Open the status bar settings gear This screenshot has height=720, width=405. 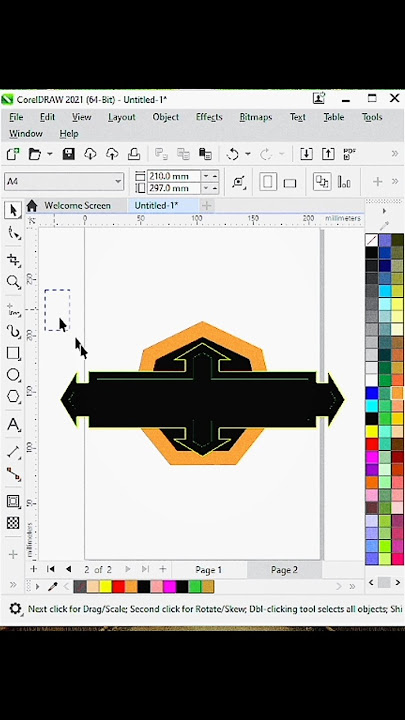(15, 609)
